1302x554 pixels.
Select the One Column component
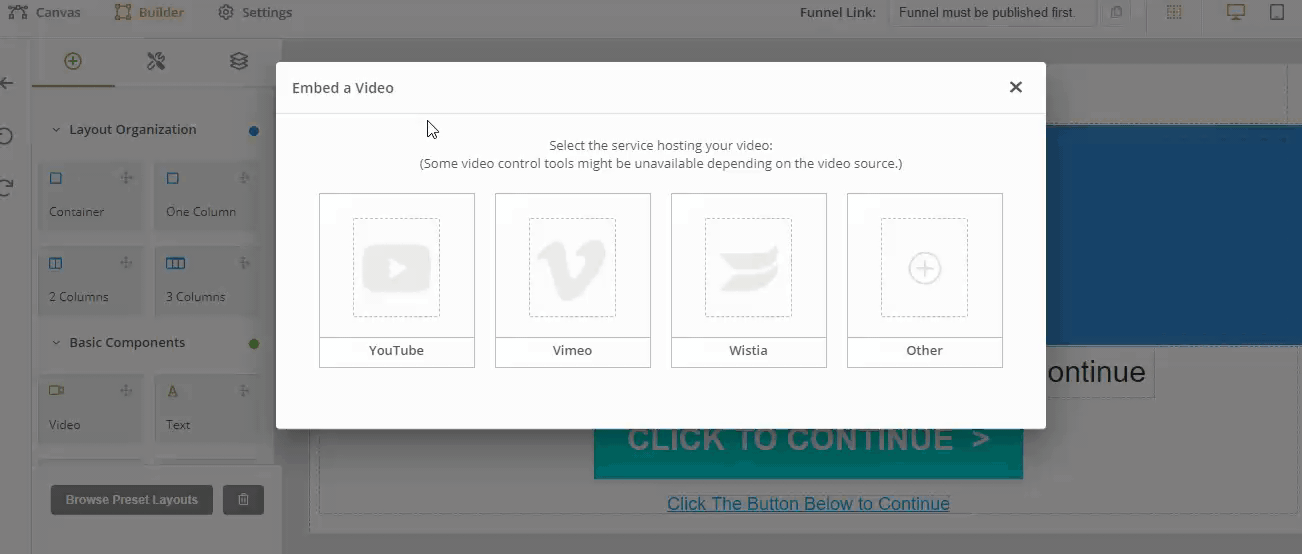tap(207, 195)
